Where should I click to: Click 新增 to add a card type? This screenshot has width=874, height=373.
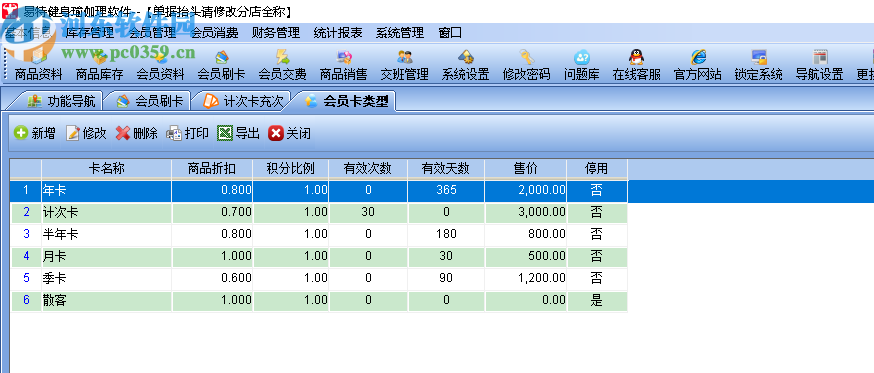pos(35,133)
